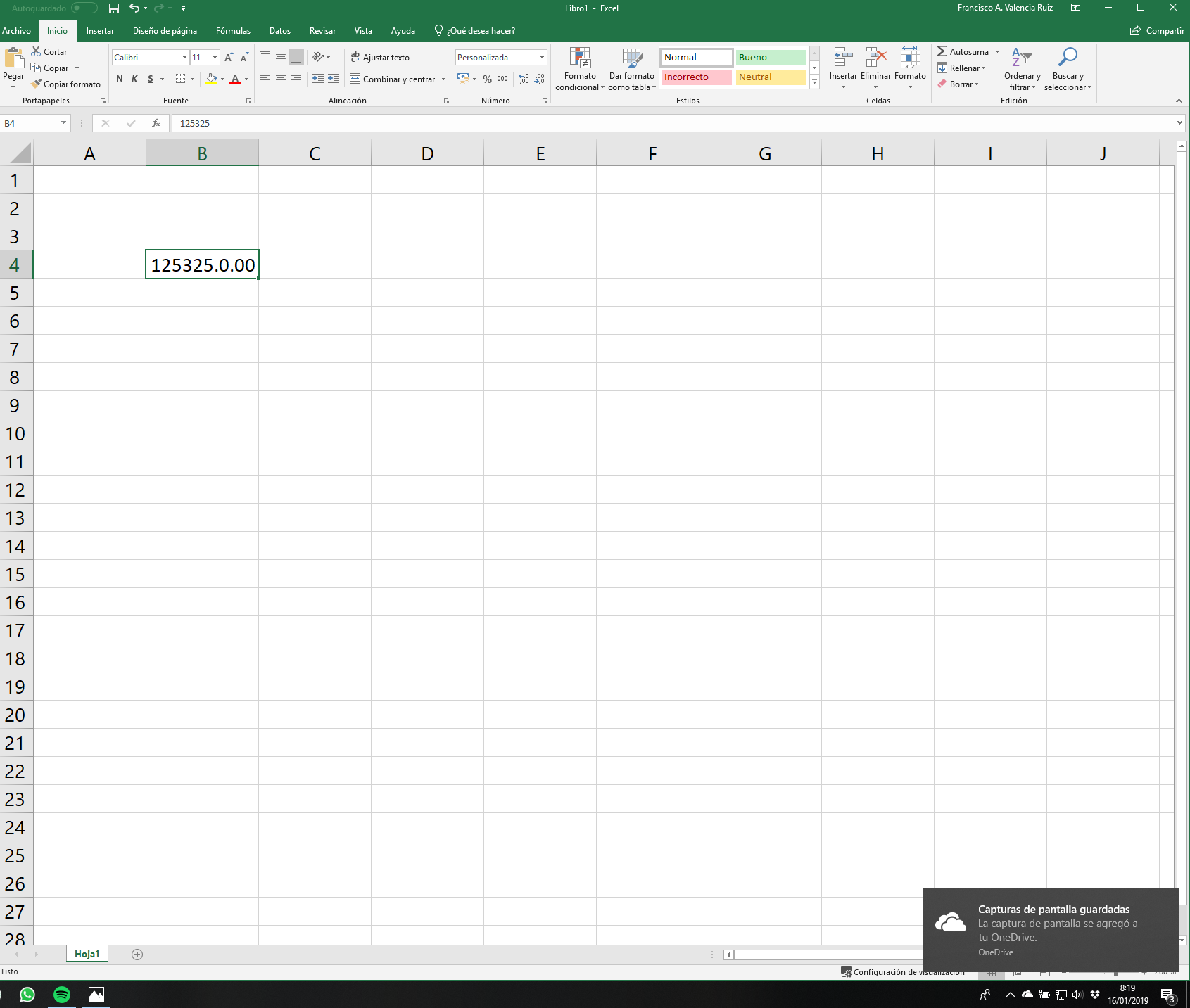Click the Undo arrow icon
The image size is (1190, 1008).
(x=134, y=8)
